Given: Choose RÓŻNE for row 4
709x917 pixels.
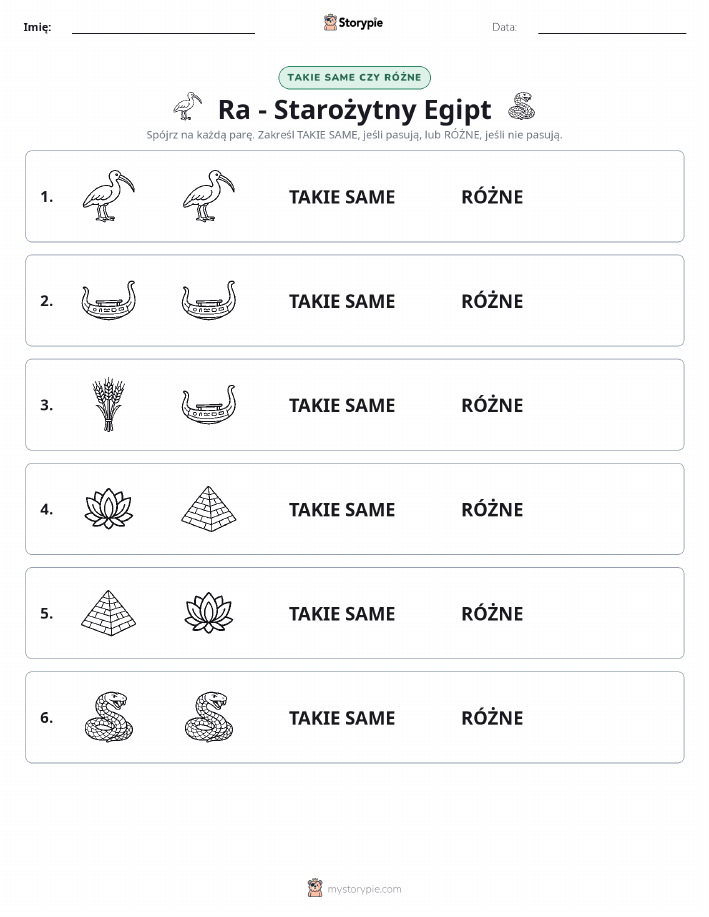Looking at the screenshot, I should [493, 509].
